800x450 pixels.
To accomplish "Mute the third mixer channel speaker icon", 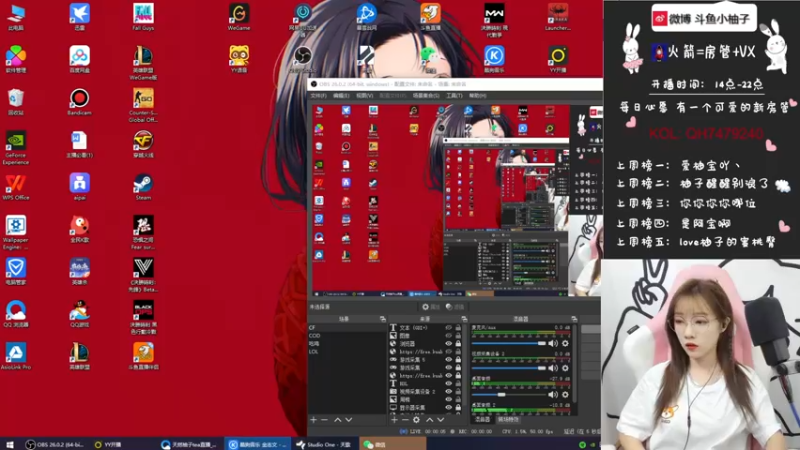I will (x=553, y=394).
